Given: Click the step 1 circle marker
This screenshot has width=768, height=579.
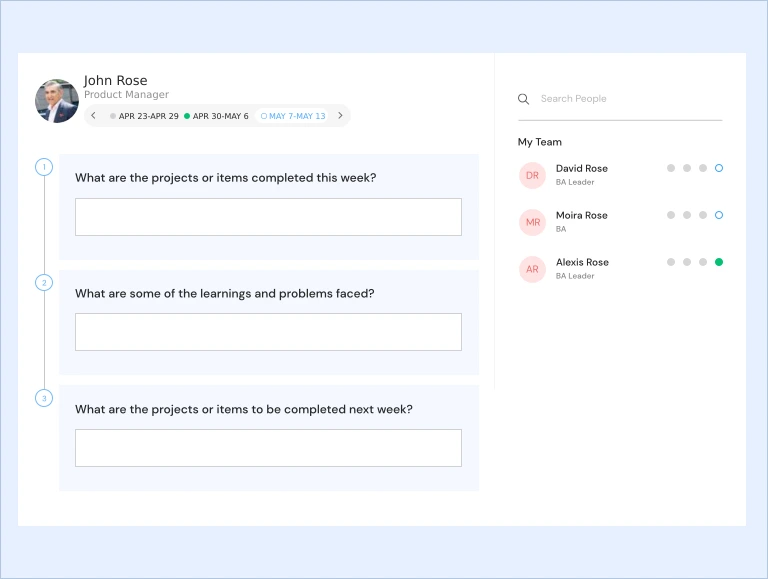Looking at the screenshot, I should point(44,167).
